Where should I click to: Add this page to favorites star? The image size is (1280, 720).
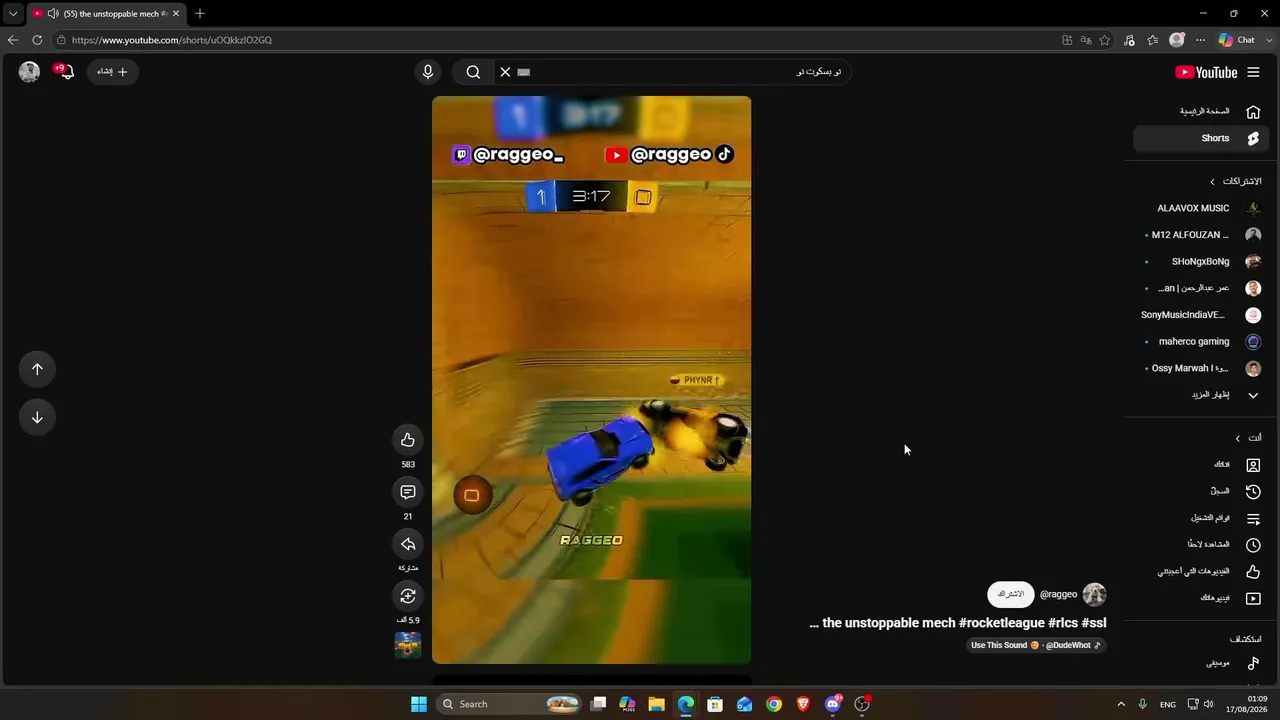click(x=1105, y=40)
